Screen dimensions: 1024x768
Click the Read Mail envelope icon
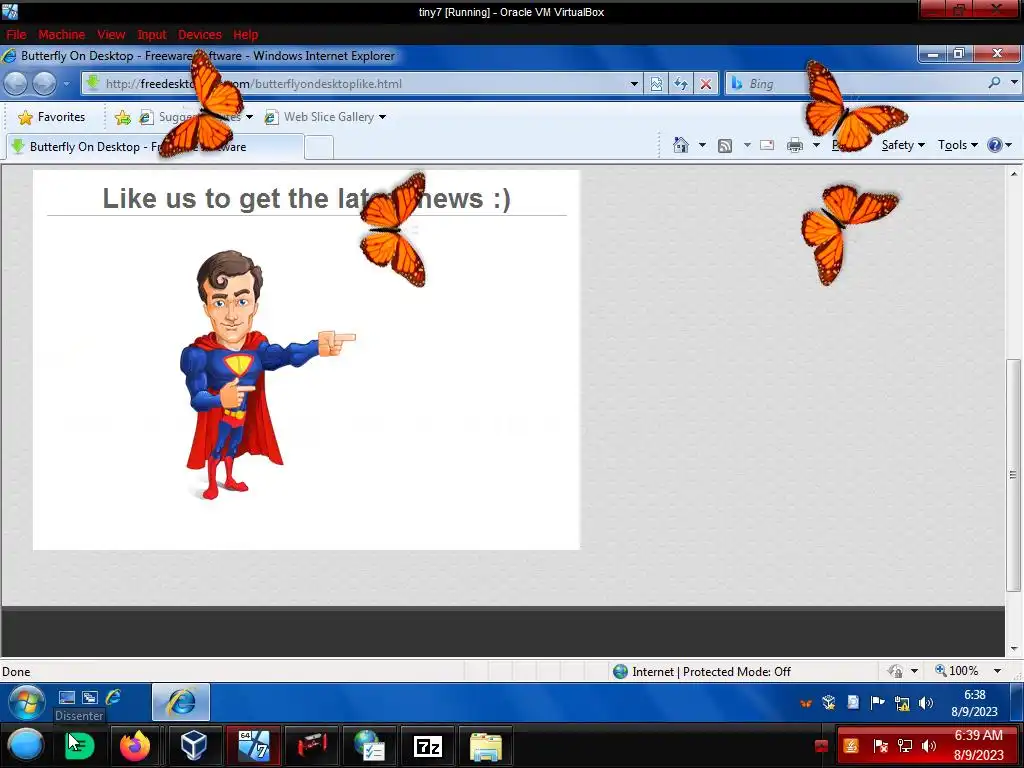coord(767,145)
